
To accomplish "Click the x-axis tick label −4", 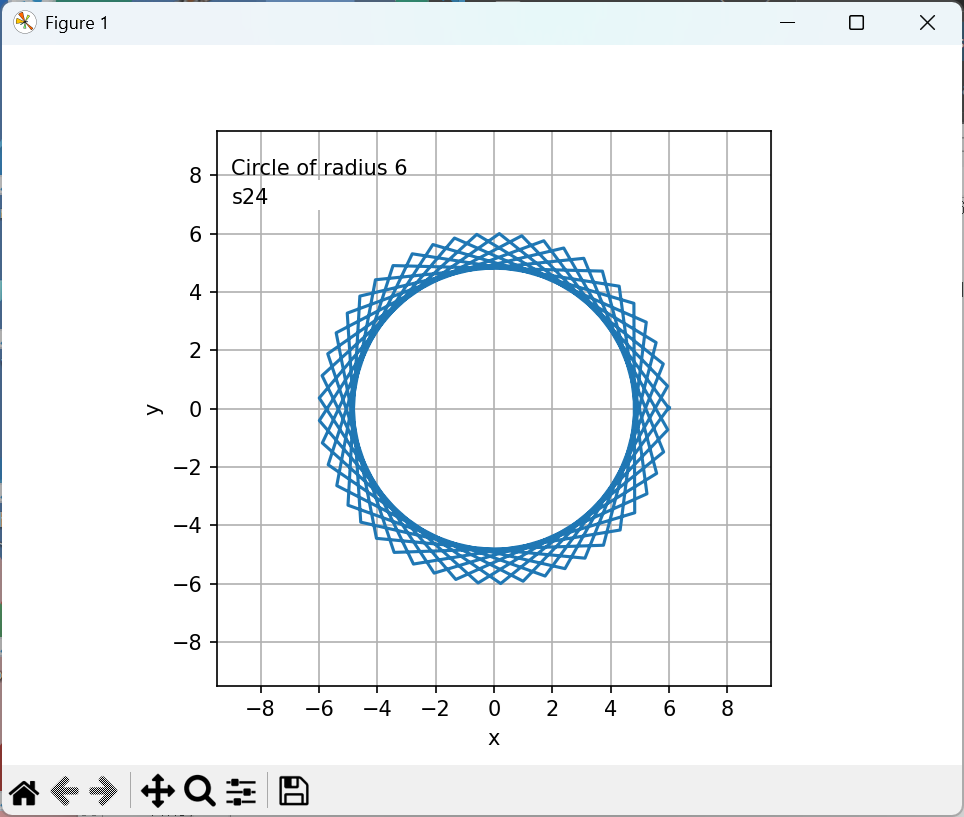I will (377, 709).
